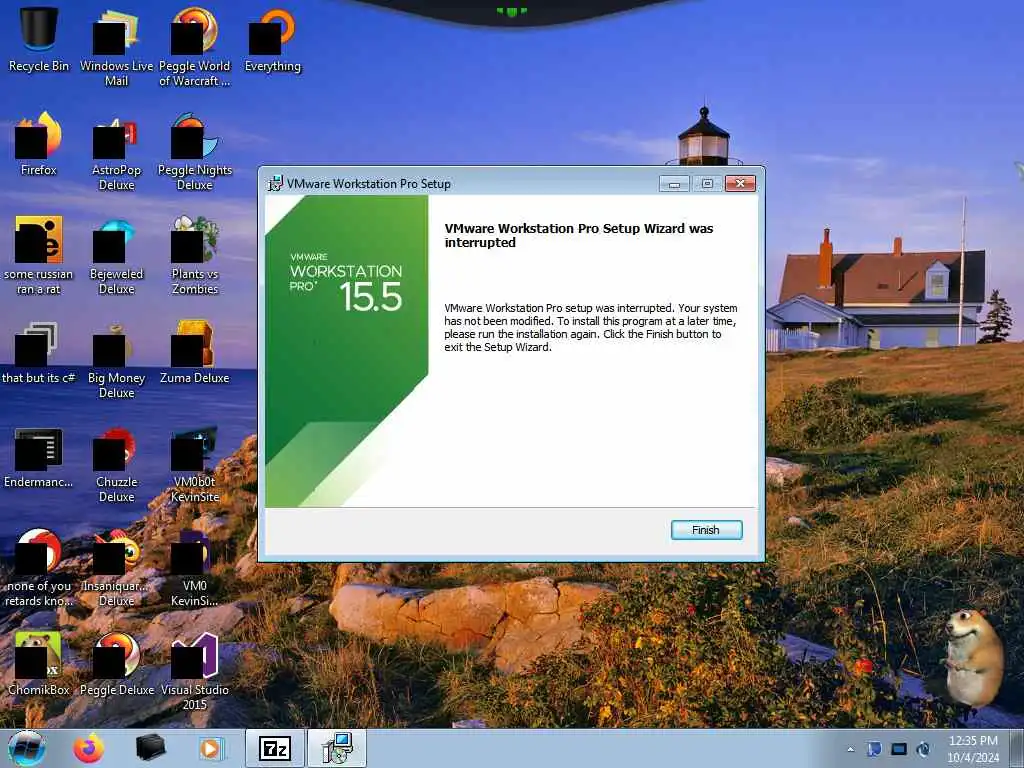This screenshot has width=1024, height=768.
Task: Launch Firefox from the taskbar
Action: pyautogui.click(x=89, y=748)
